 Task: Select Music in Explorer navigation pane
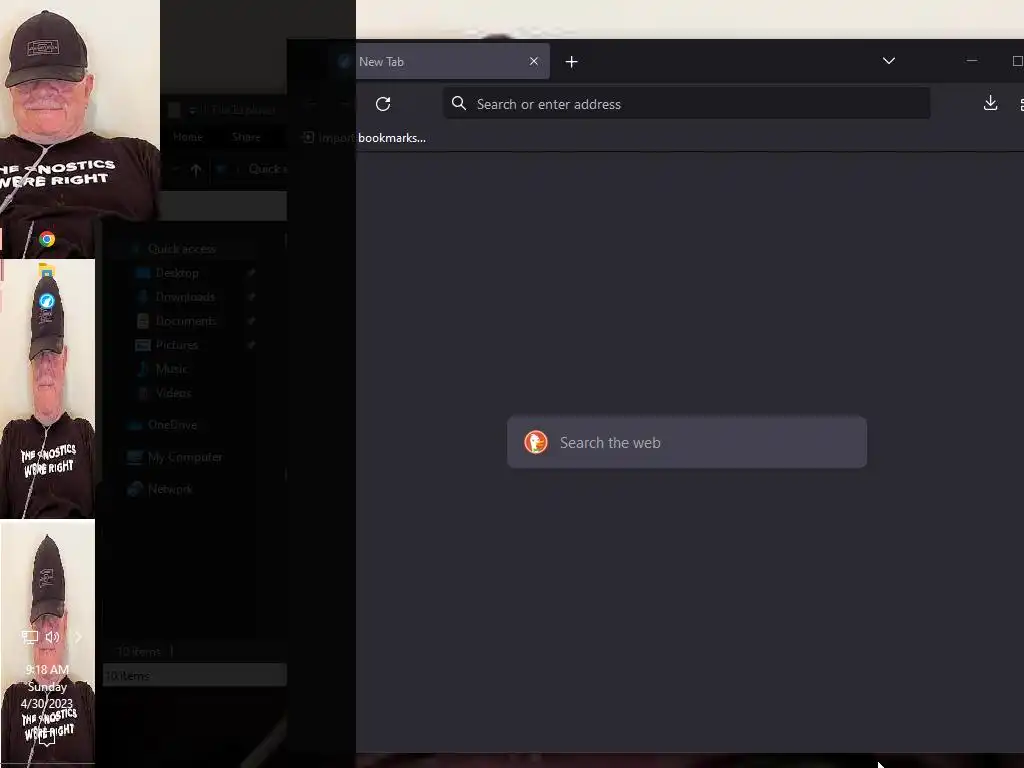pos(171,369)
